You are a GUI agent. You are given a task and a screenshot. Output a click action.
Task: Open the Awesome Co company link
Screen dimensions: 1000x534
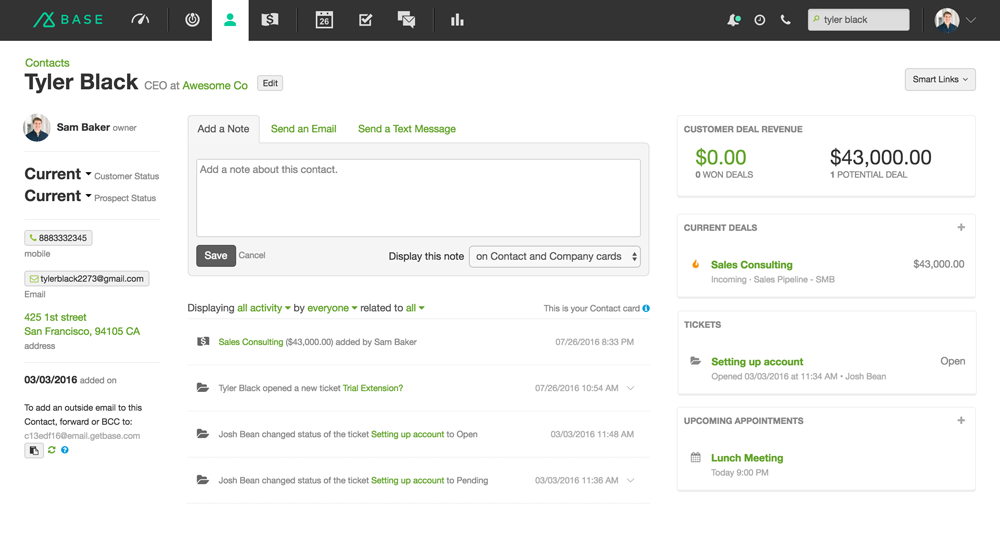coord(215,85)
